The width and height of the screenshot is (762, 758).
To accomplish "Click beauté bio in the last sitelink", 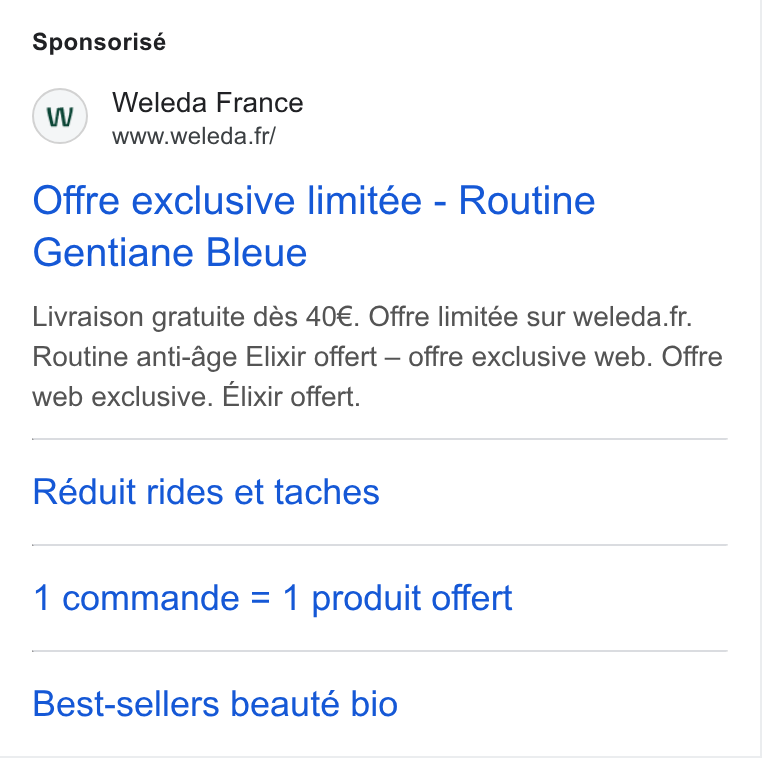I will coord(314,704).
